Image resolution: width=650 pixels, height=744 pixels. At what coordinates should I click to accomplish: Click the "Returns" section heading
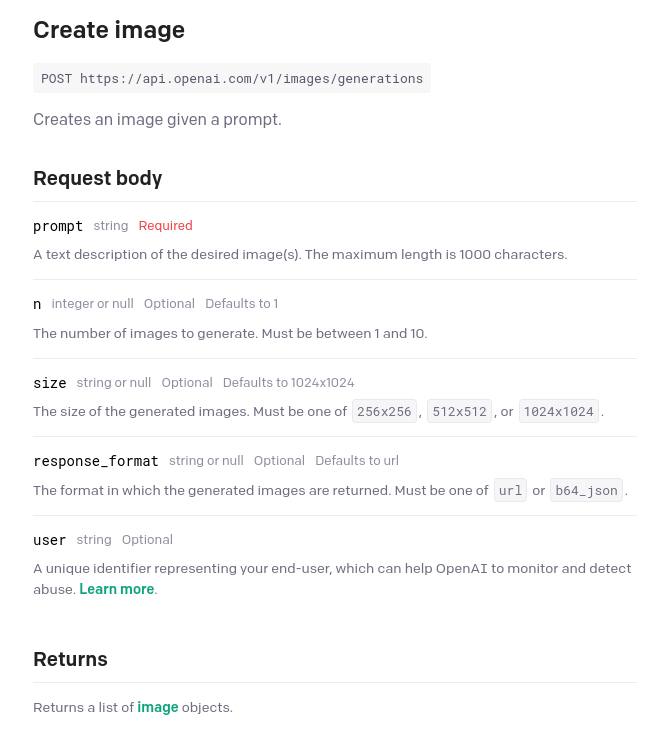[70, 659]
